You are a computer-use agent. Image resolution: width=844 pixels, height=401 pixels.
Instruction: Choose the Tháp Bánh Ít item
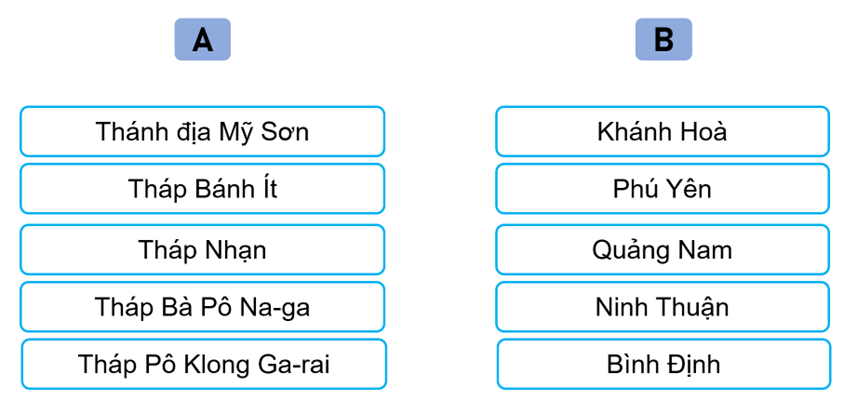tap(202, 189)
